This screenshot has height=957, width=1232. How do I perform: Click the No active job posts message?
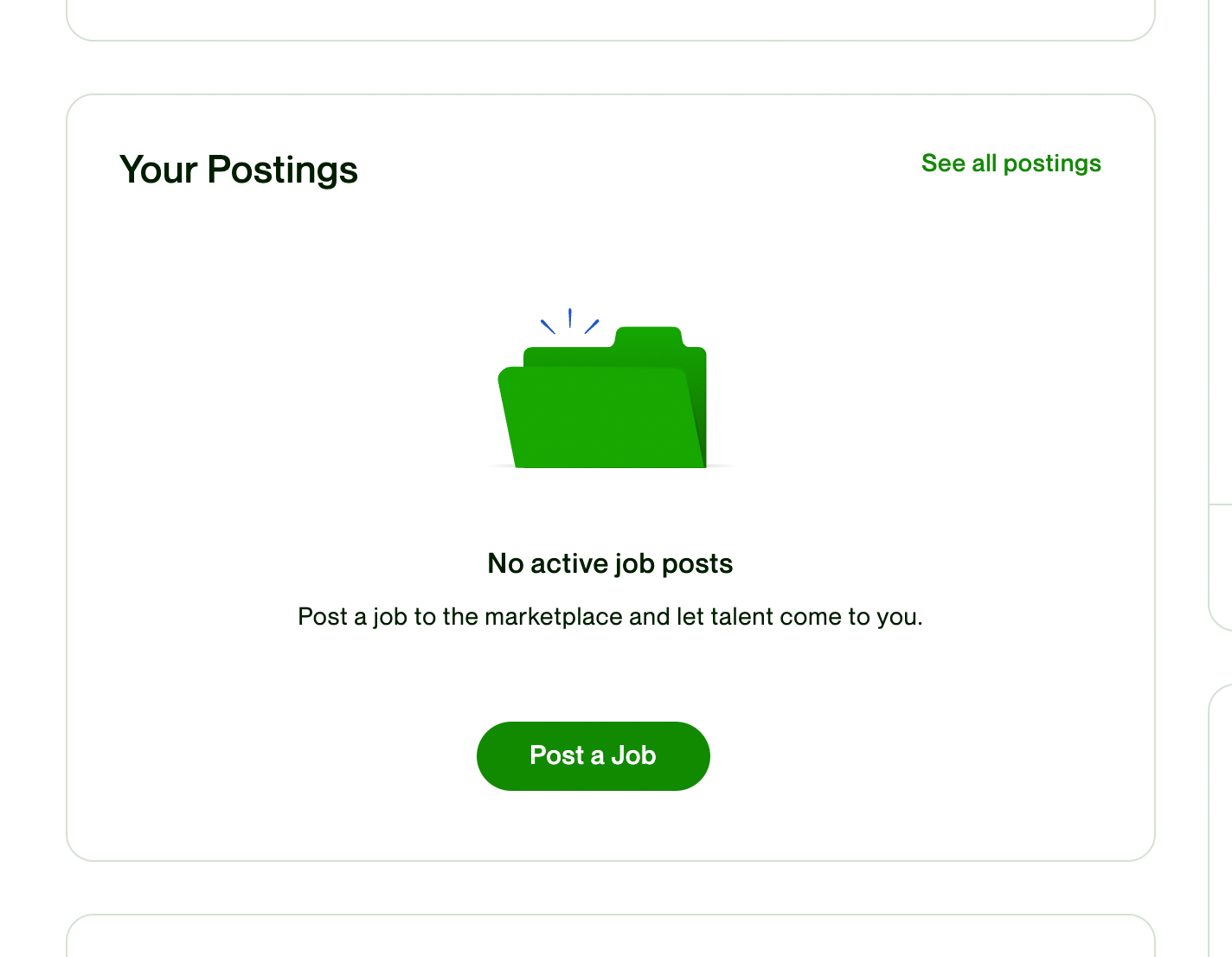coord(610,564)
